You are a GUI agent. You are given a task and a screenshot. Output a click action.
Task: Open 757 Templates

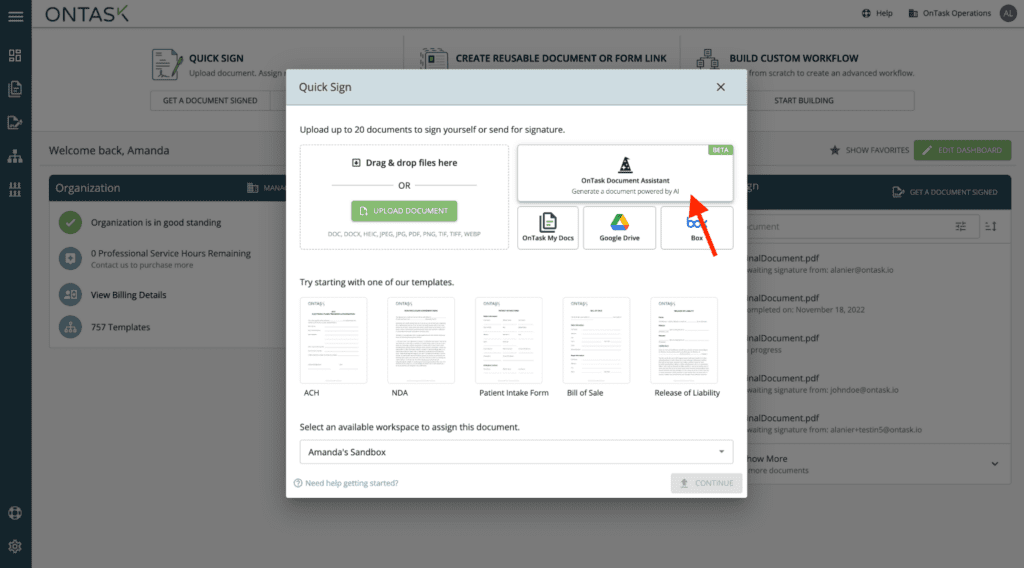click(120, 327)
